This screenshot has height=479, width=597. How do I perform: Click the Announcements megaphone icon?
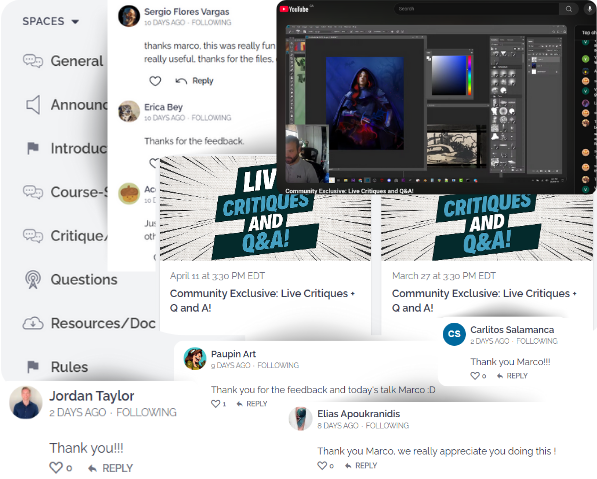[x=33, y=105]
